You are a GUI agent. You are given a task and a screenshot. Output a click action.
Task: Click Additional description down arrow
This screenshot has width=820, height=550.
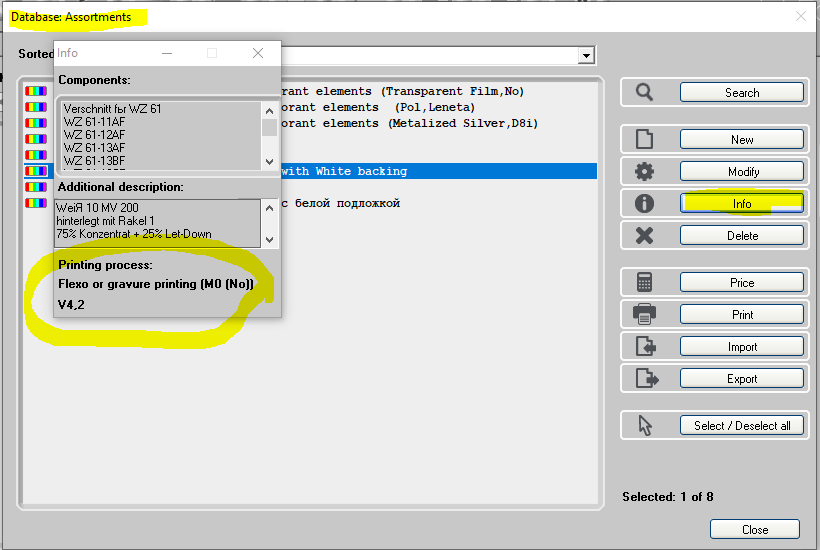click(269, 240)
